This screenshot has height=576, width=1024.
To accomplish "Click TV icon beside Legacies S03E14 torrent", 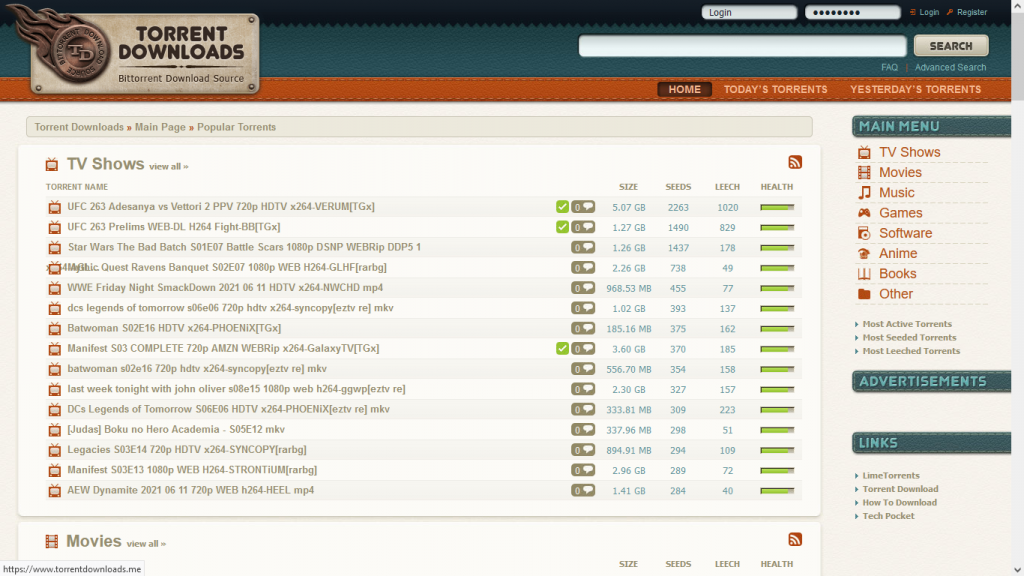I will (55, 451).
